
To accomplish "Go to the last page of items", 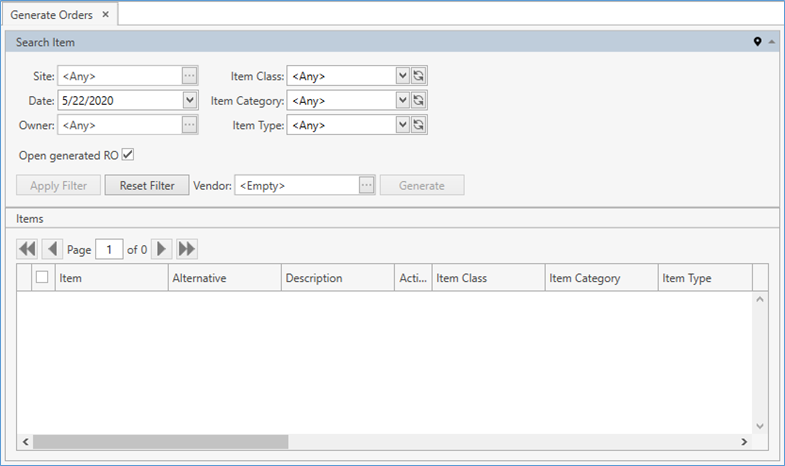I will point(187,249).
